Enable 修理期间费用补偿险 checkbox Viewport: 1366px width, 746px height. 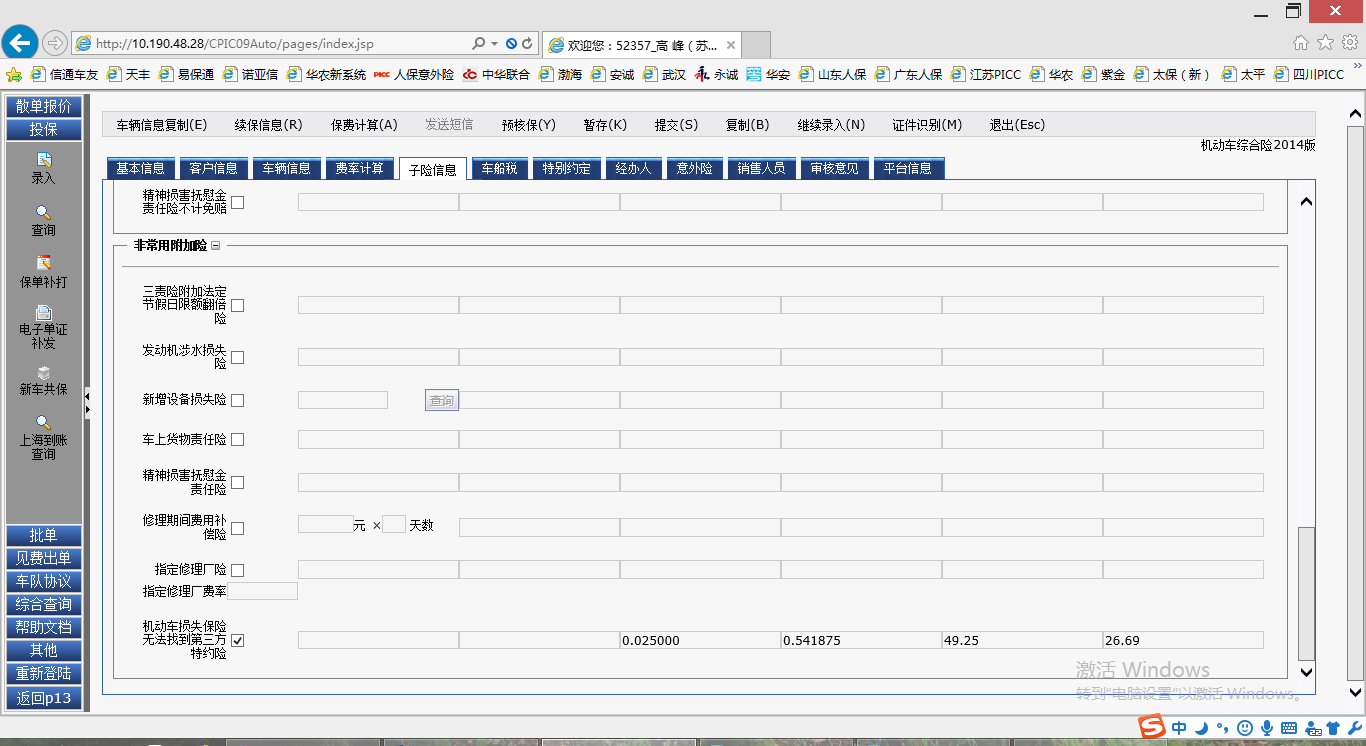pos(238,528)
